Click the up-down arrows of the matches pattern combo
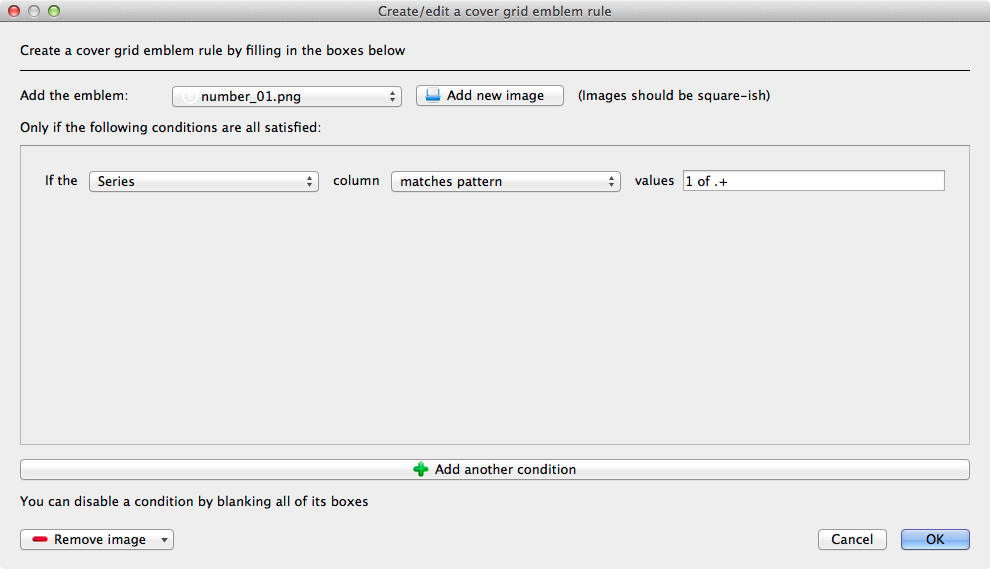The width and height of the screenshot is (990, 569). (612, 182)
